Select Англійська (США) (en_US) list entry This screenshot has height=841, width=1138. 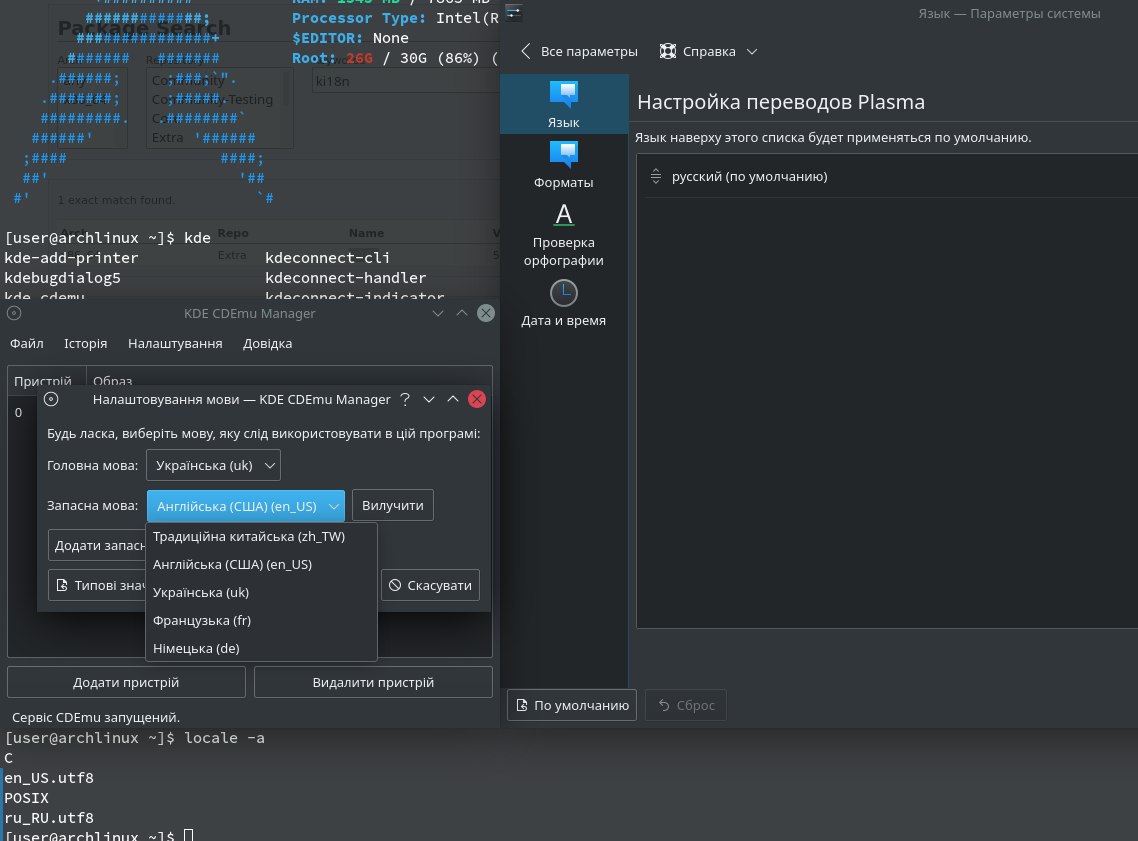(x=261, y=564)
